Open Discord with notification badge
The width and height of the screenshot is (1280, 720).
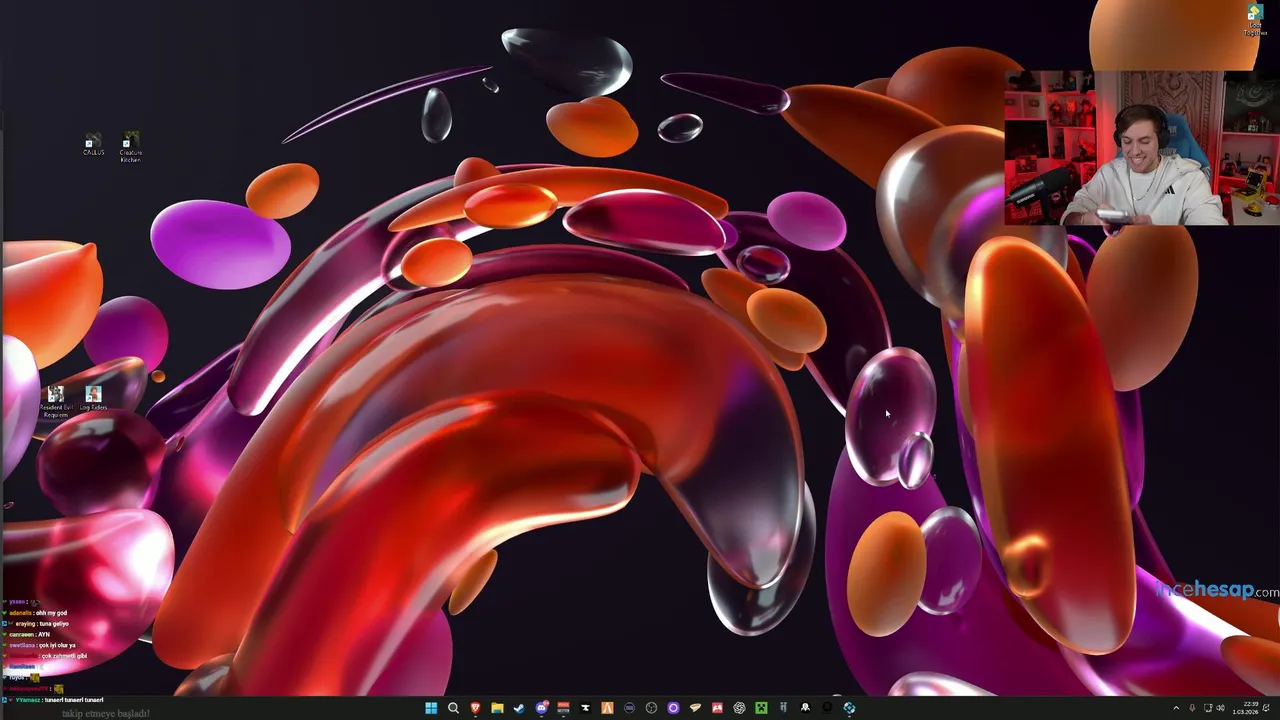(x=541, y=708)
